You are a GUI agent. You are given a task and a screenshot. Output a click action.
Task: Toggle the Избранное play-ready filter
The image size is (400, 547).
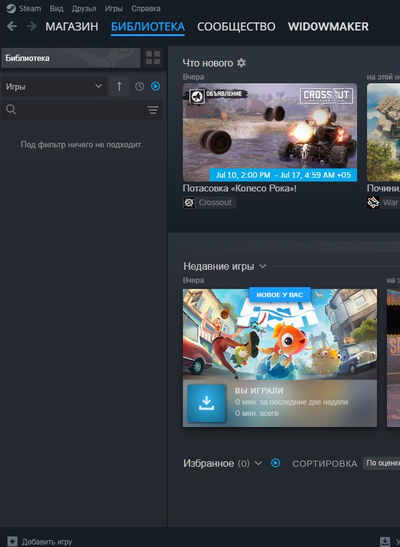276,463
